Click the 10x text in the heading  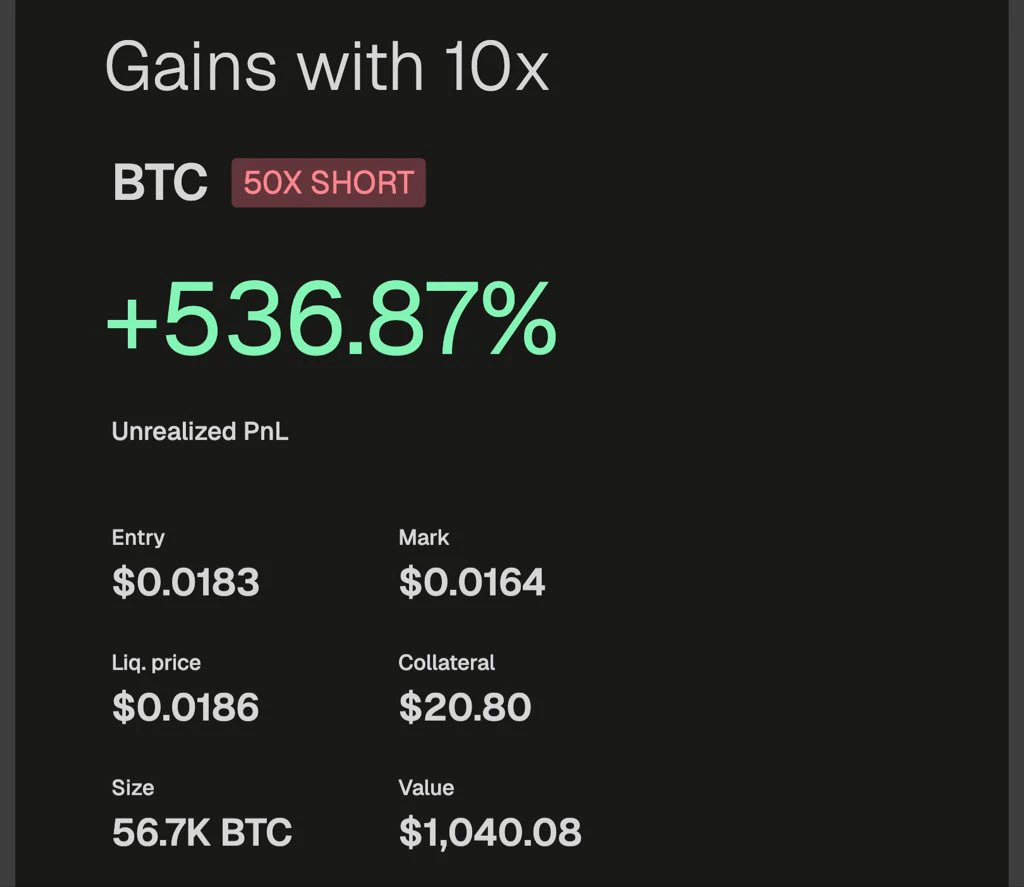coord(496,67)
